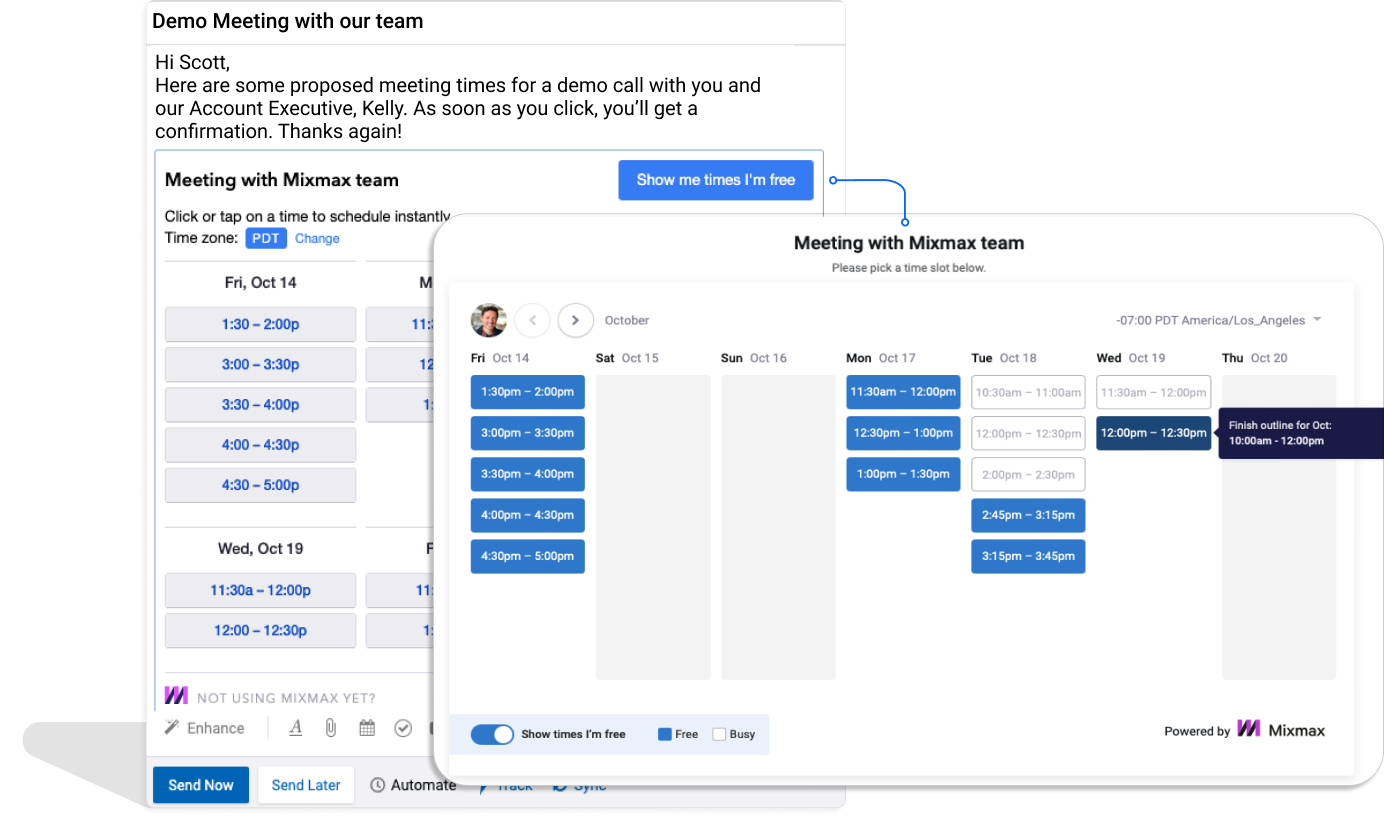Pick the Fri 4:30pm – 5:00pm calendar slot

coord(528,556)
